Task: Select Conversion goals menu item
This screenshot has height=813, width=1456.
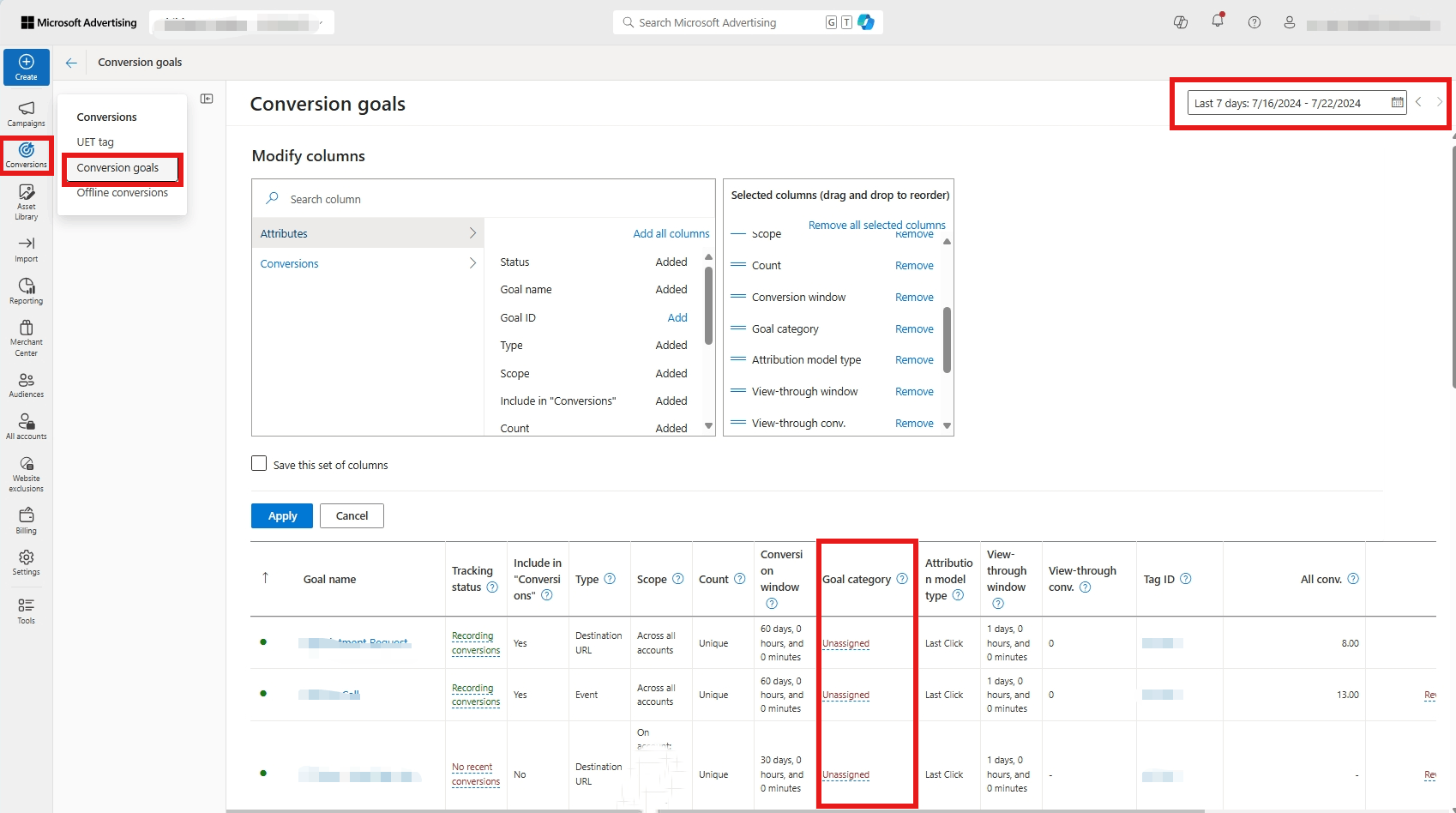Action: 122,168
